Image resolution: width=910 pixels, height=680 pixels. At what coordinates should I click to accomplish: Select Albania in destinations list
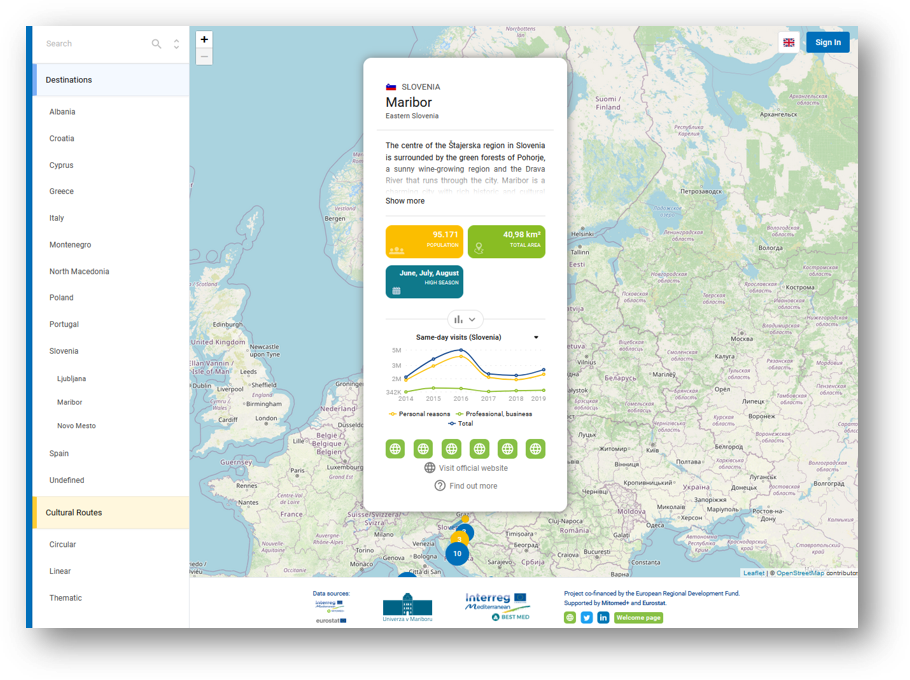pyautogui.click(x=62, y=112)
